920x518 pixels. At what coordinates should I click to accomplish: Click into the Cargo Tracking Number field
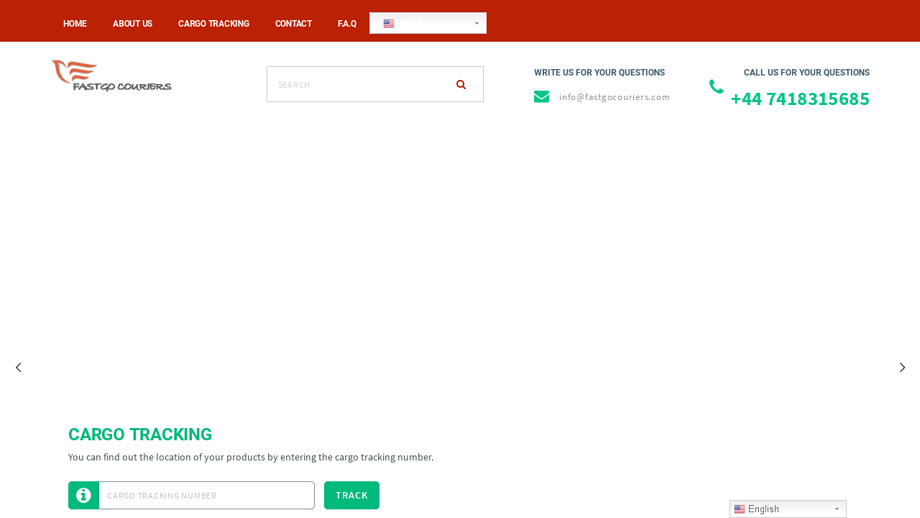[206, 495]
